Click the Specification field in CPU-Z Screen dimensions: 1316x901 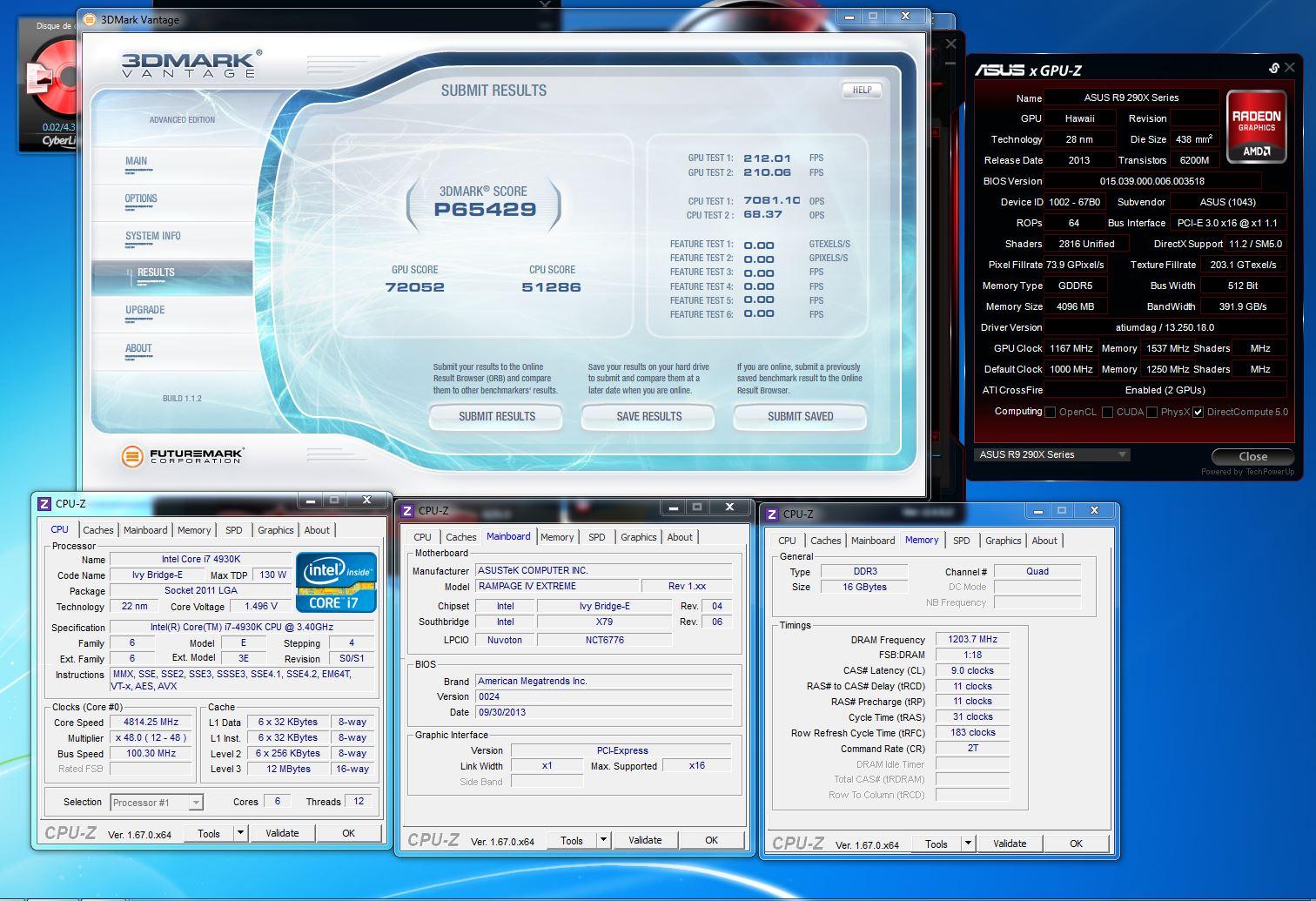(242, 627)
